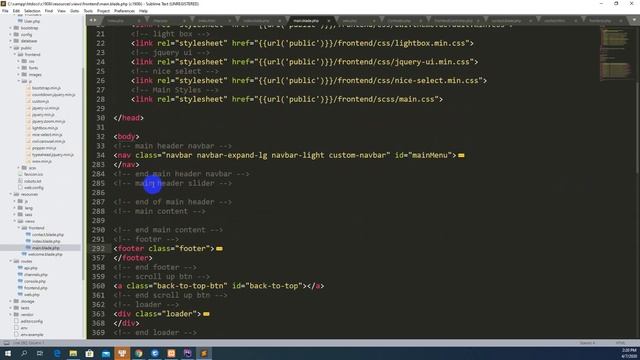Screen dimensions: 640x360
Task: Open the Goto menu
Action: pyautogui.click(x=74, y=11)
